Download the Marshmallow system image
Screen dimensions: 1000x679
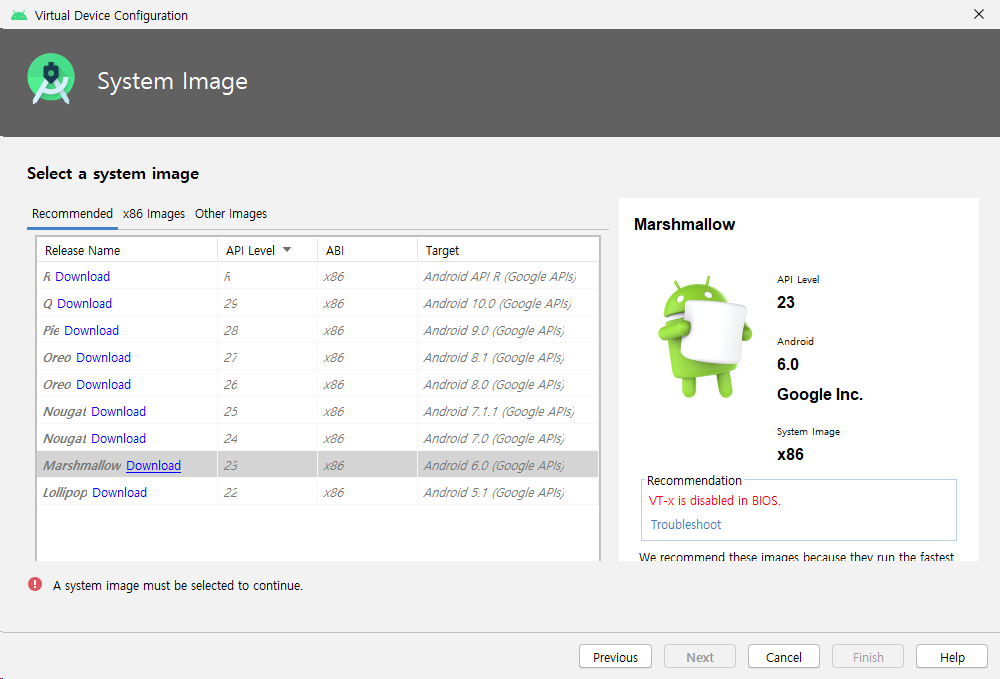point(153,466)
